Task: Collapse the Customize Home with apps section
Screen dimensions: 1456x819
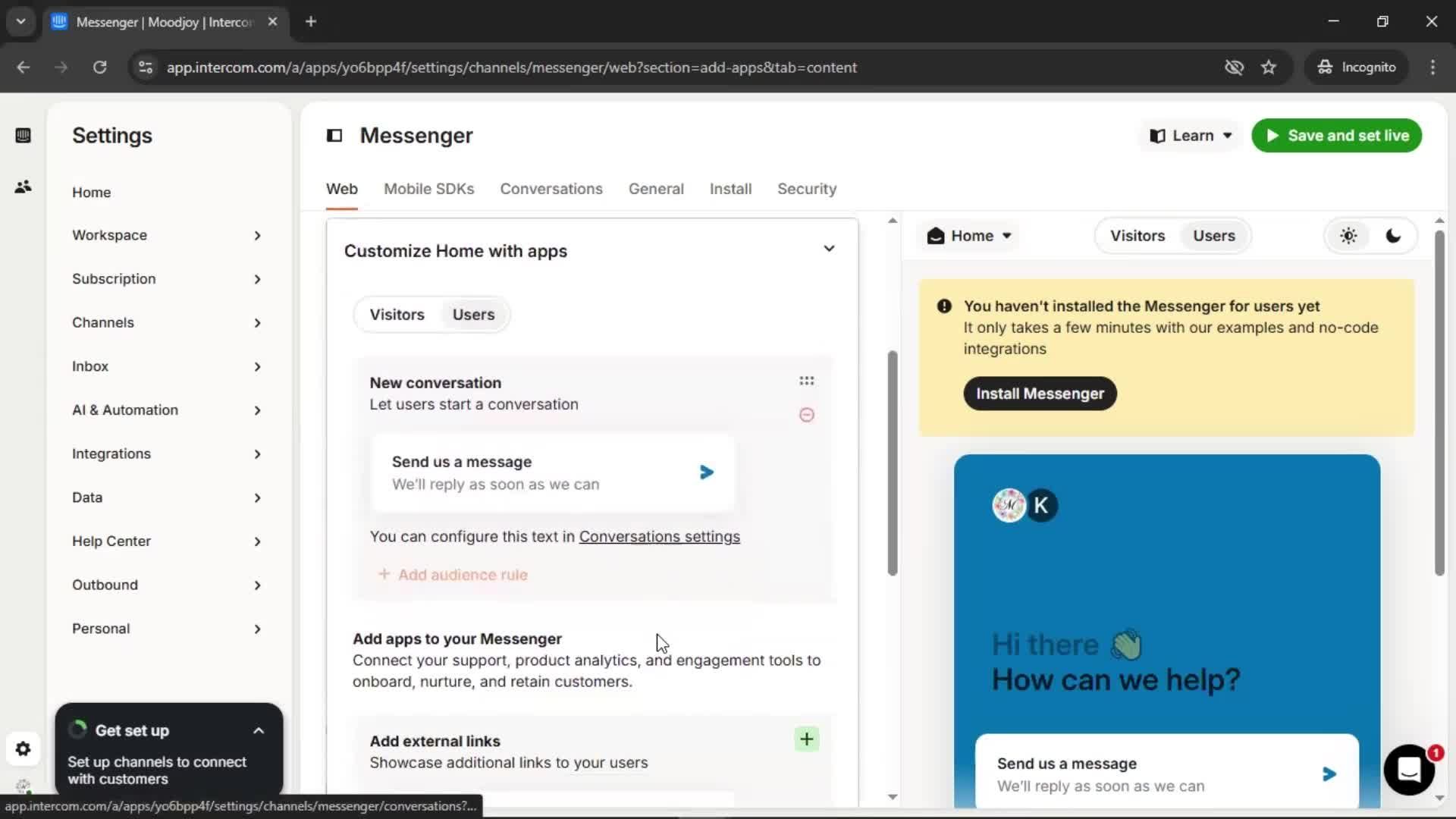Action: pos(829,249)
